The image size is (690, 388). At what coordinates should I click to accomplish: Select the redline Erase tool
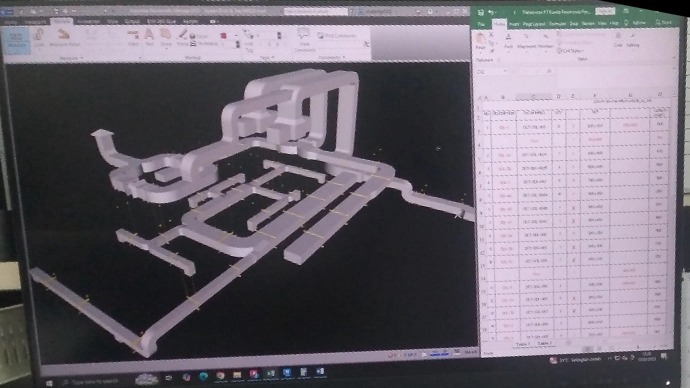182,37
